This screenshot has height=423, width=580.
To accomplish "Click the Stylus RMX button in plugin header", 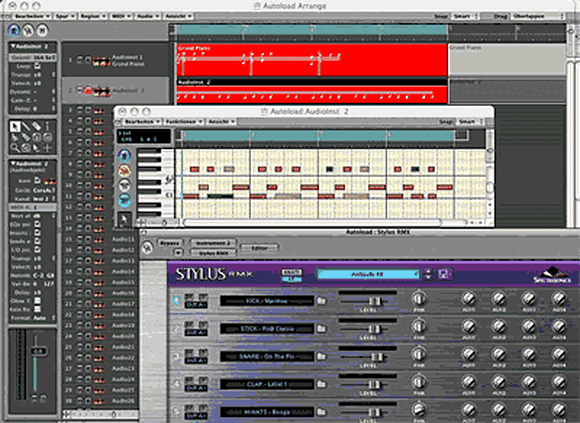I will [x=213, y=253].
